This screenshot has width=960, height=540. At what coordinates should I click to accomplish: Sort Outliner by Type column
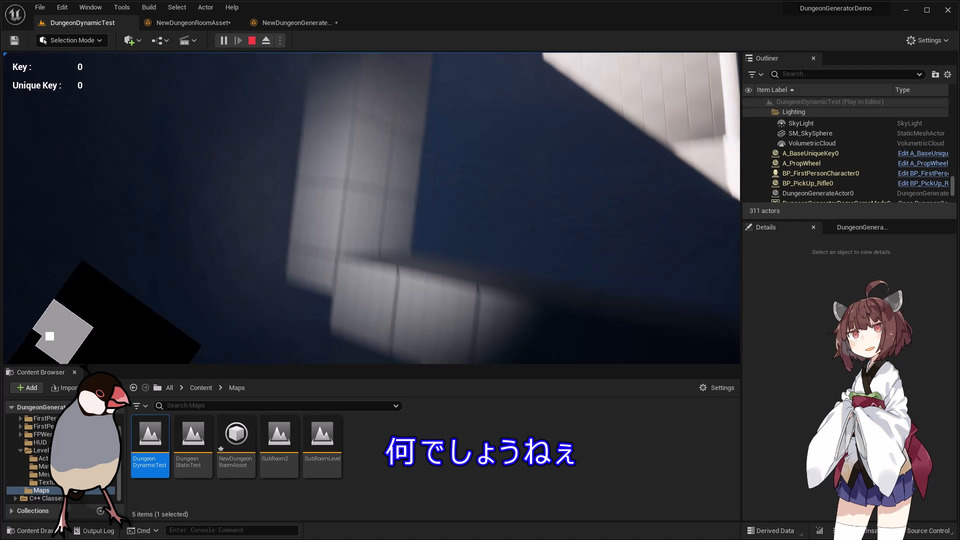(x=902, y=90)
